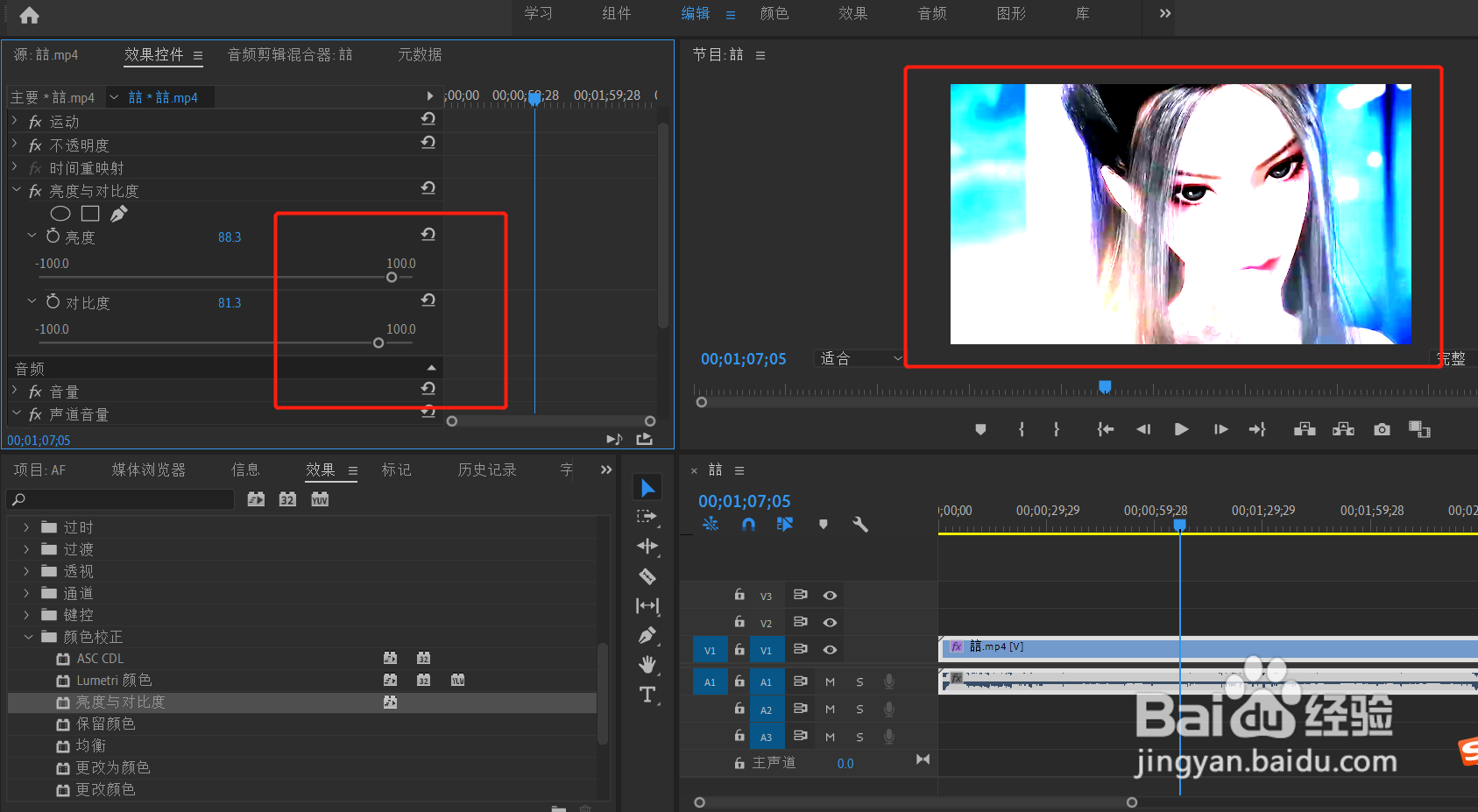
Task: Toggle V1 track output eye
Action: pyautogui.click(x=830, y=650)
